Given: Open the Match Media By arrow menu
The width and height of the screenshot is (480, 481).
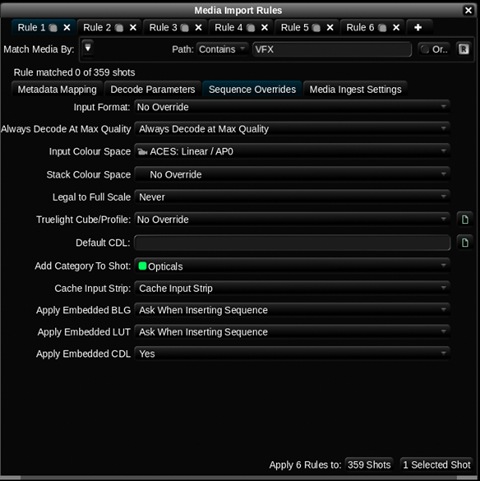Looking at the screenshot, I should tap(88, 48).
